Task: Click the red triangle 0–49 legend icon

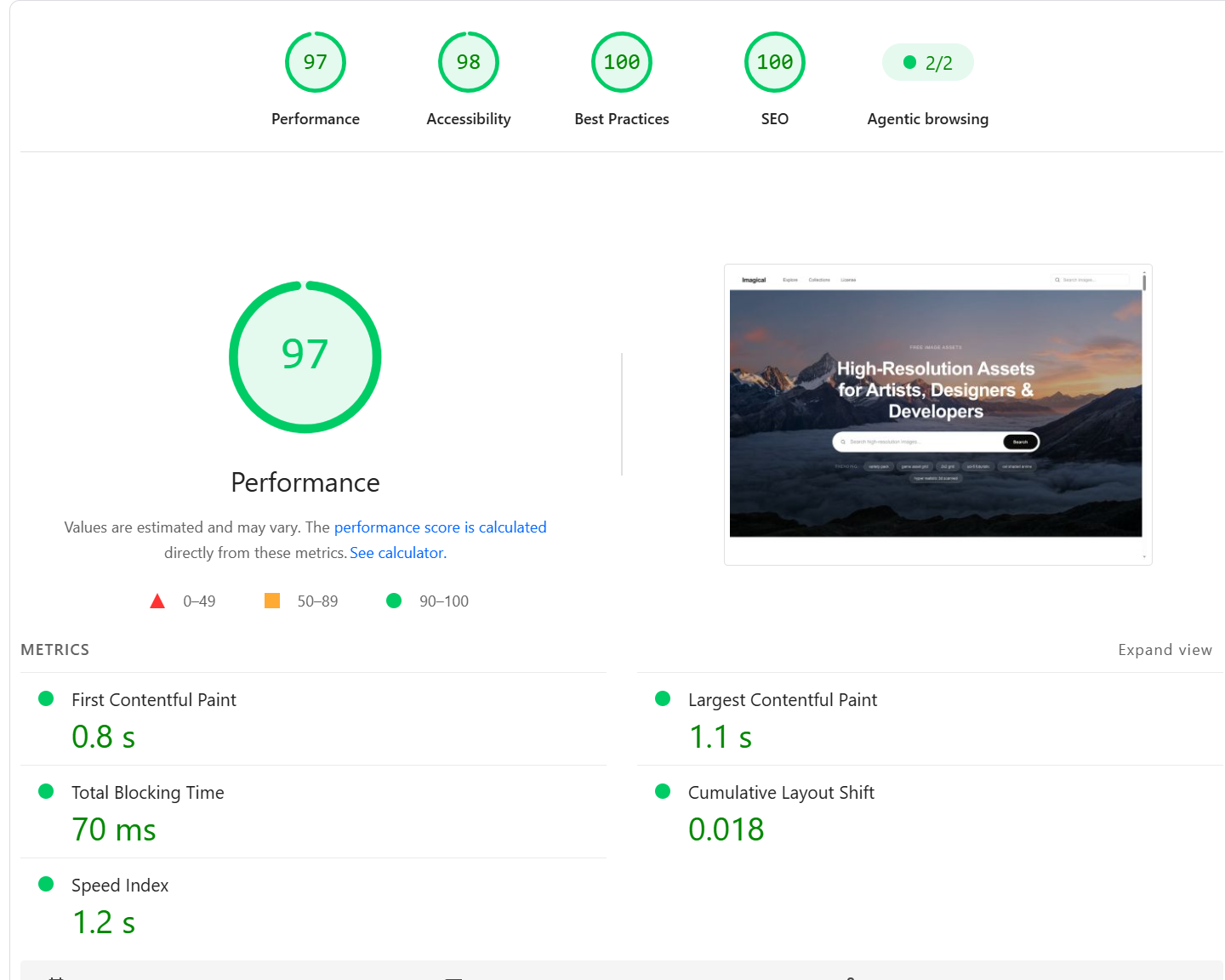Action: pos(157,601)
